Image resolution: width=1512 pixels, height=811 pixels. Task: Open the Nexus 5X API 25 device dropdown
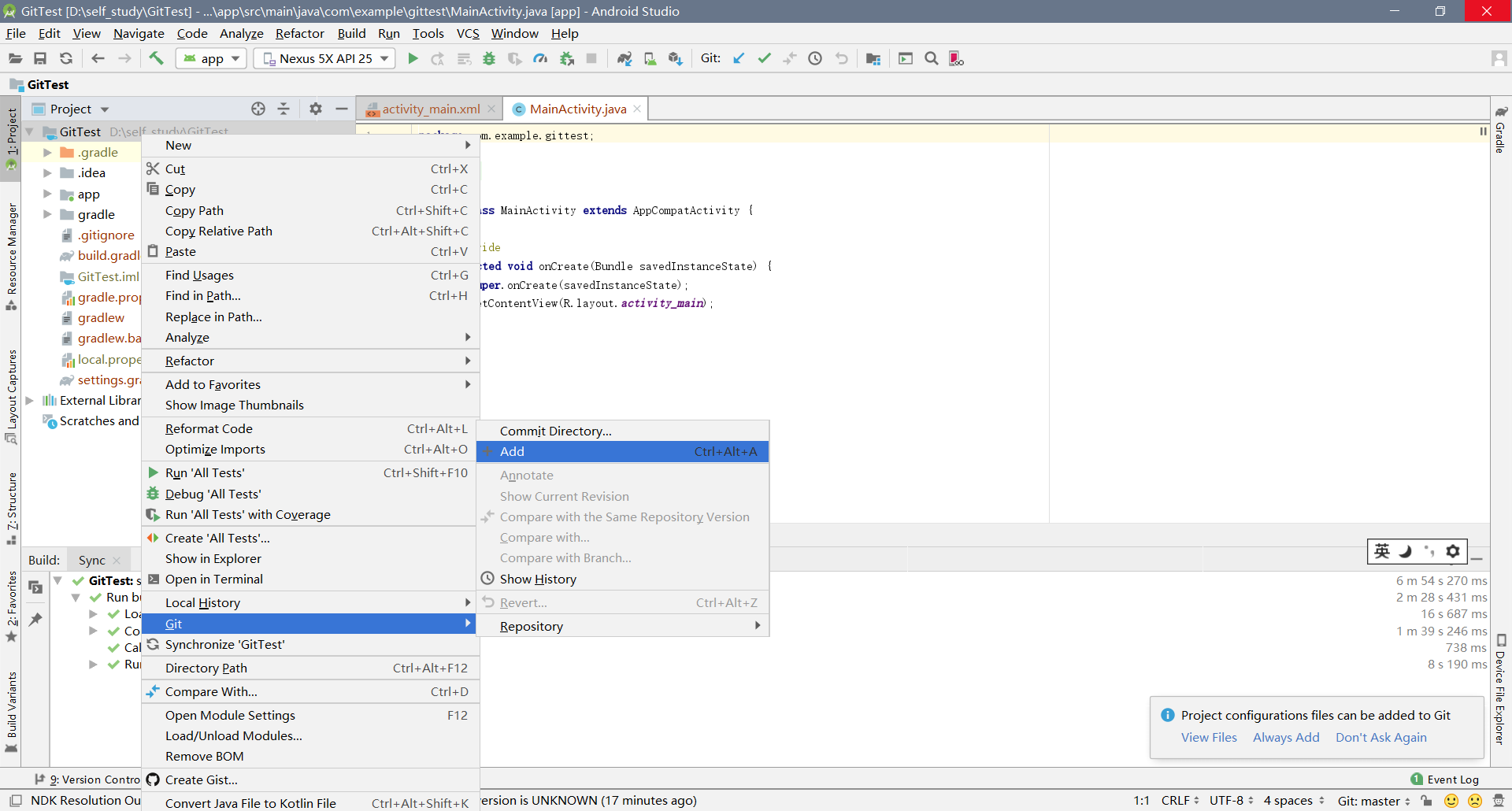(325, 58)
